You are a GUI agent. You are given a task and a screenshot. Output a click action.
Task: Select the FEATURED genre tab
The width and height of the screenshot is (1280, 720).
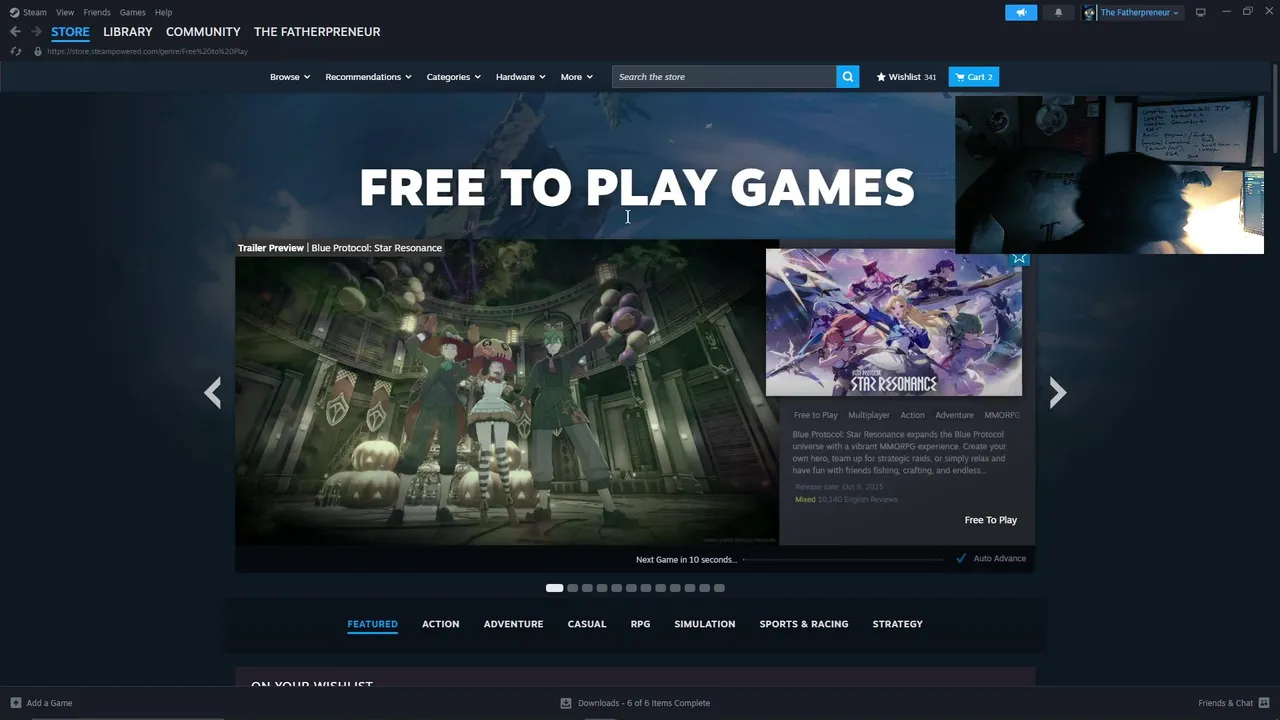coord(372,624)
